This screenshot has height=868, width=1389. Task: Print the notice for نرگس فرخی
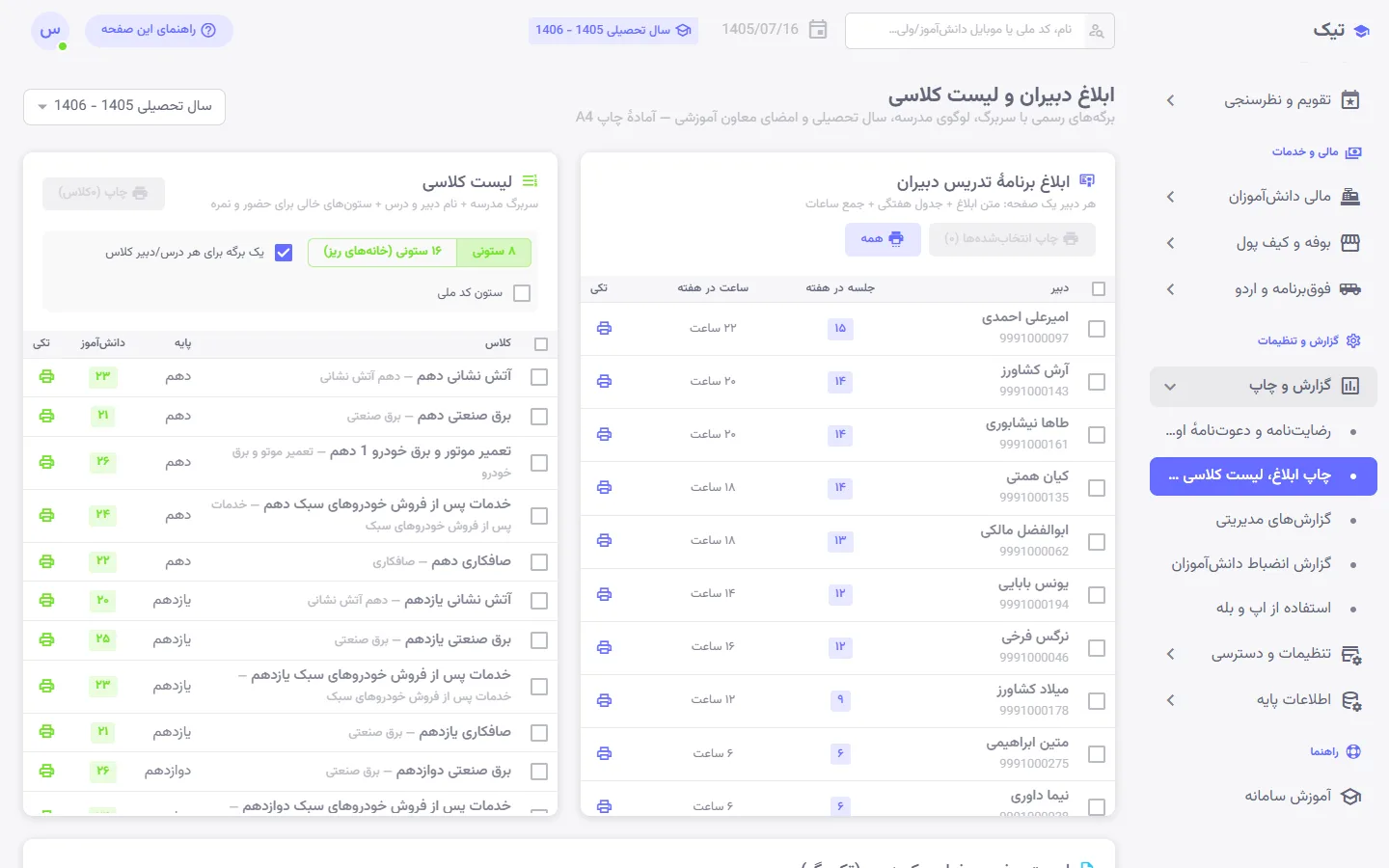pos(604,647)
